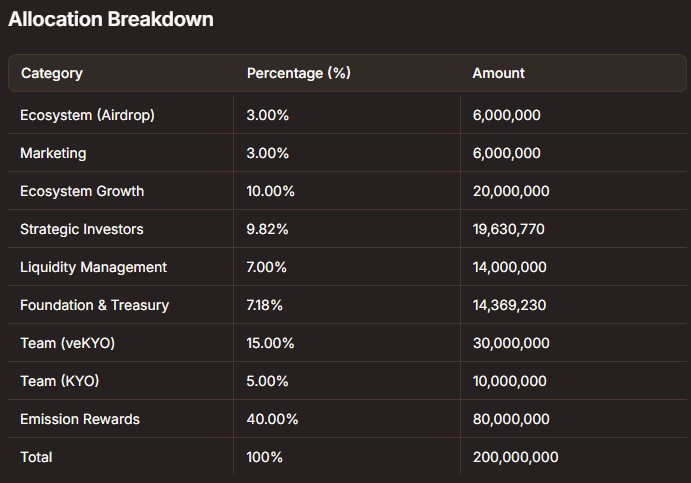
Task: Select the Team (veKYO) row label
Action: click(67, 343)
